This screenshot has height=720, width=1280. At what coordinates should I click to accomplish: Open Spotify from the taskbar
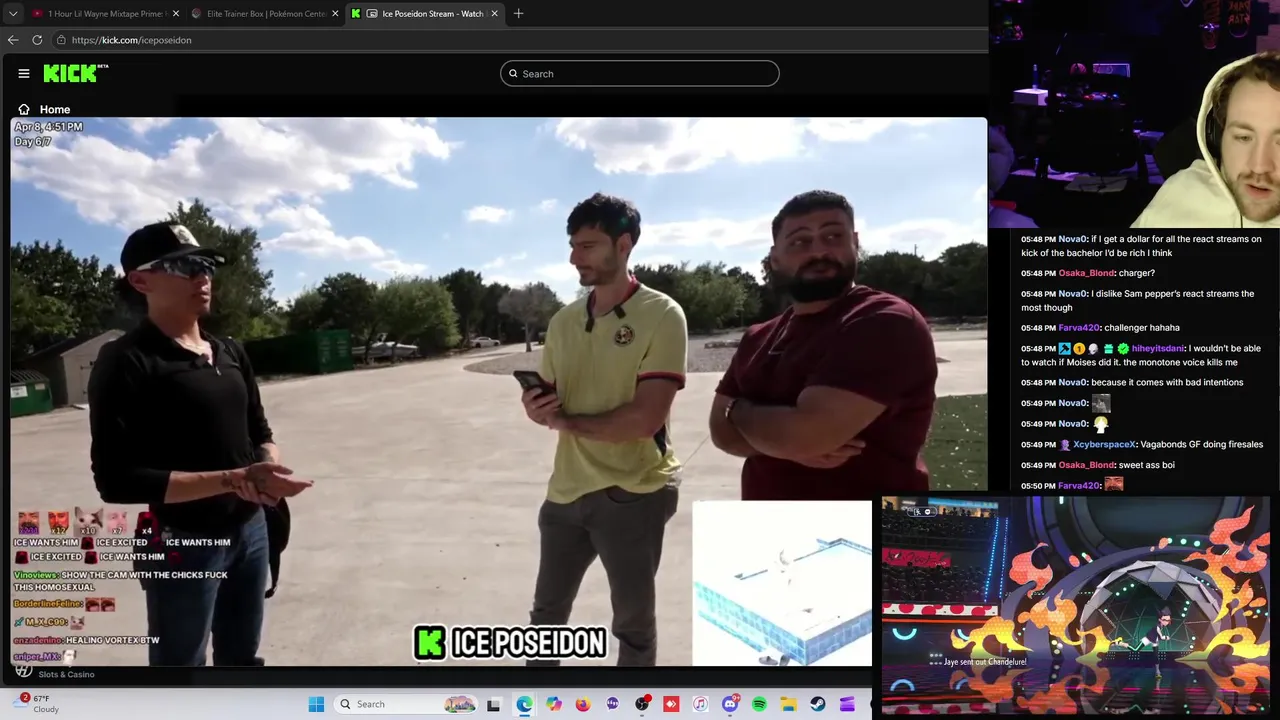759,704
